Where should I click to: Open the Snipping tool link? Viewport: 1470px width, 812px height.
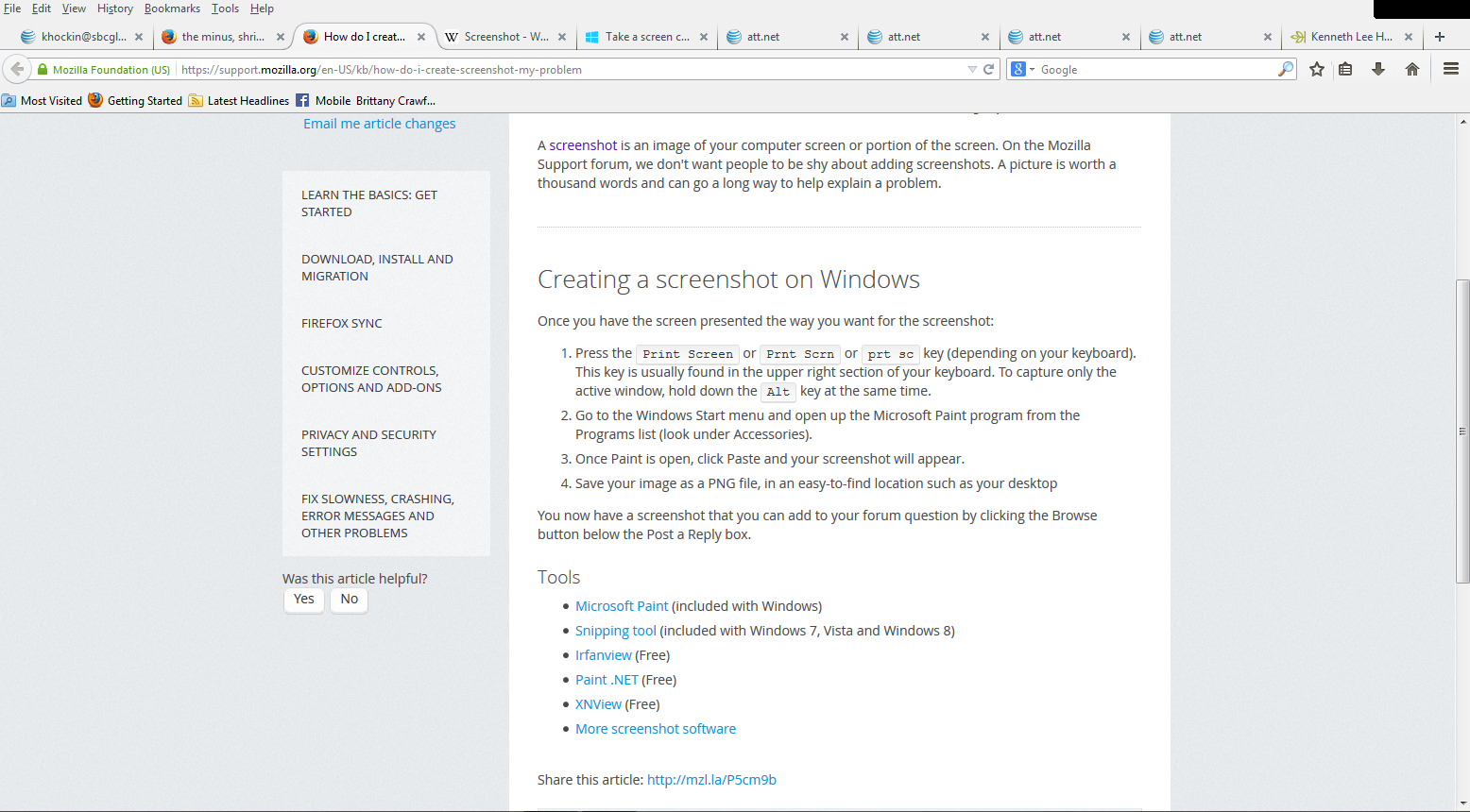[x=615, y=631]
